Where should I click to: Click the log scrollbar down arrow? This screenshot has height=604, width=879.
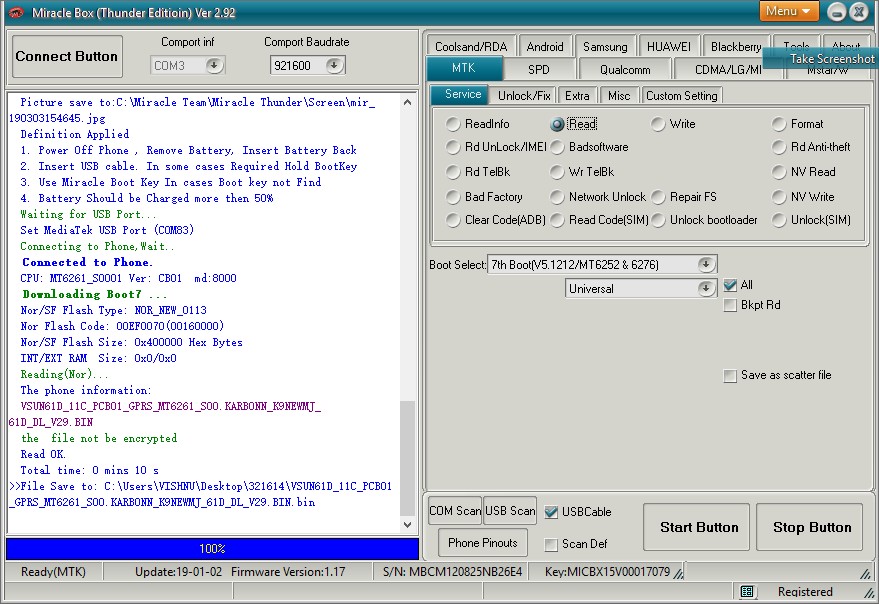tap(408, 525)
